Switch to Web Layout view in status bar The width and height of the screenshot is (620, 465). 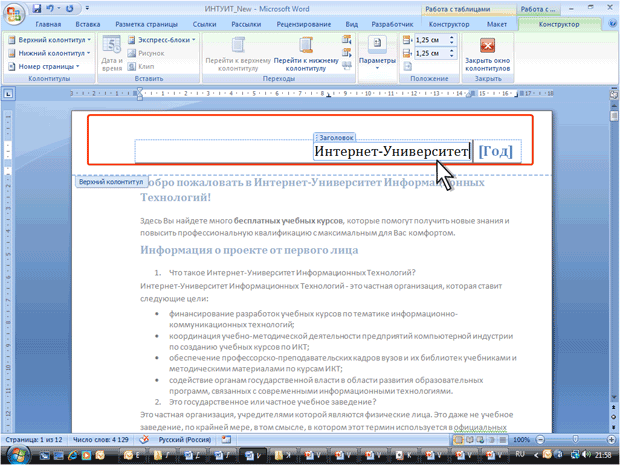tap(480, 440)
